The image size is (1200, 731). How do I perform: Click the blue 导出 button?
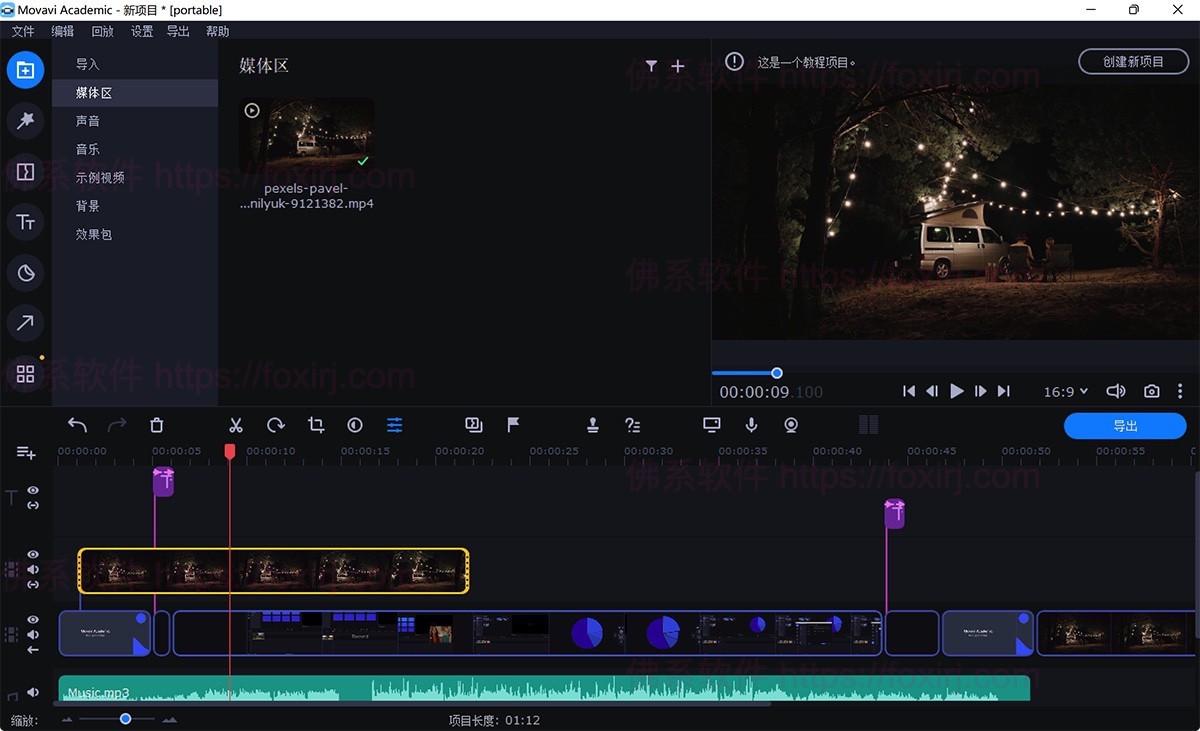[1125, 426]
